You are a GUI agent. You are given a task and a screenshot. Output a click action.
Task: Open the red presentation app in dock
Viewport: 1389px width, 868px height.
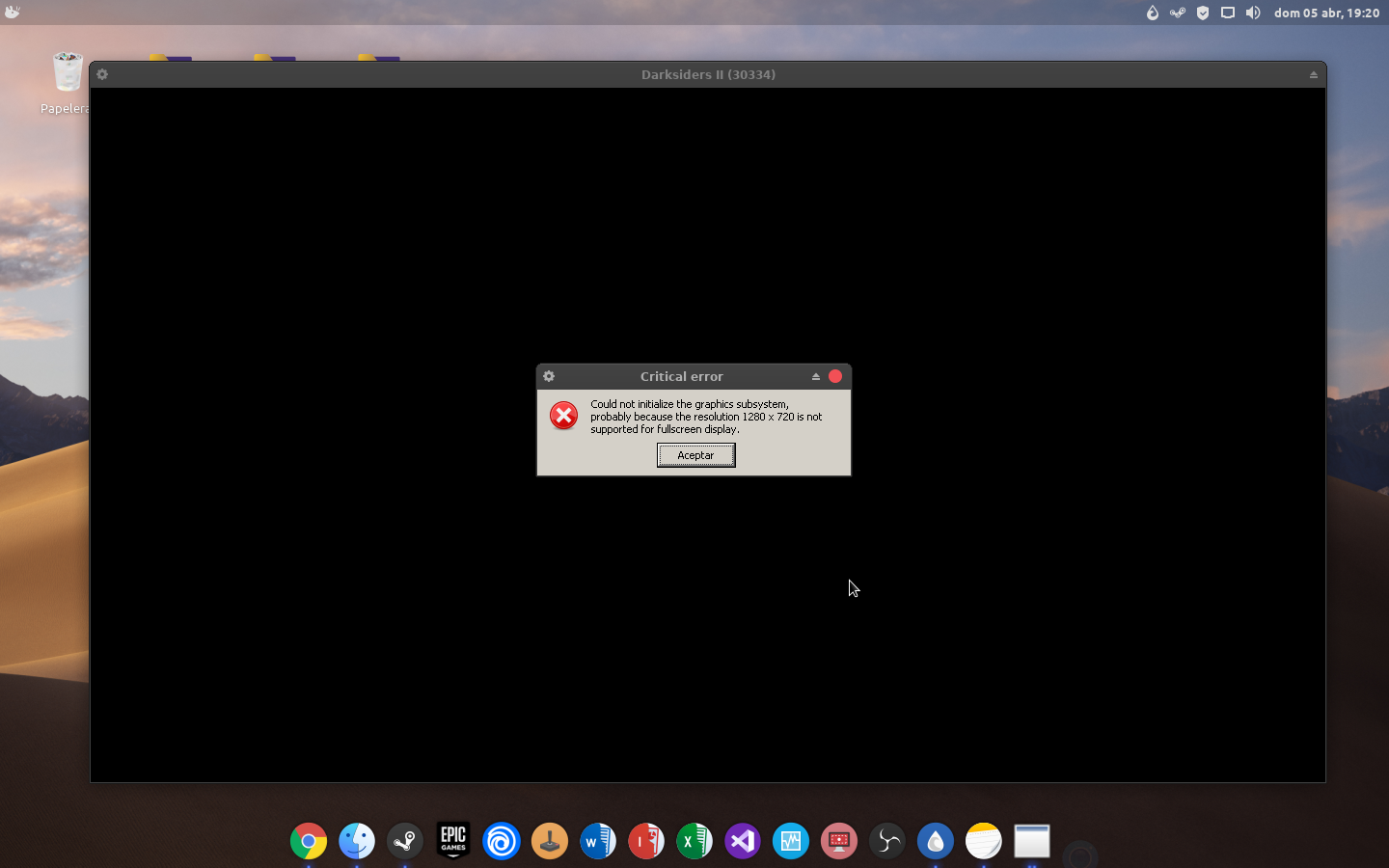(646, 841)
